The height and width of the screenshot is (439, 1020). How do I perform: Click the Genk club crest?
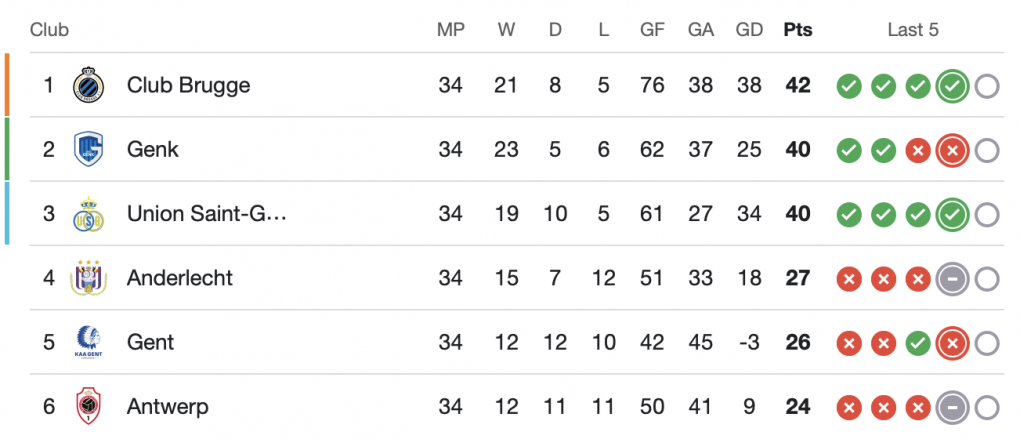click(x=88, y=149)
